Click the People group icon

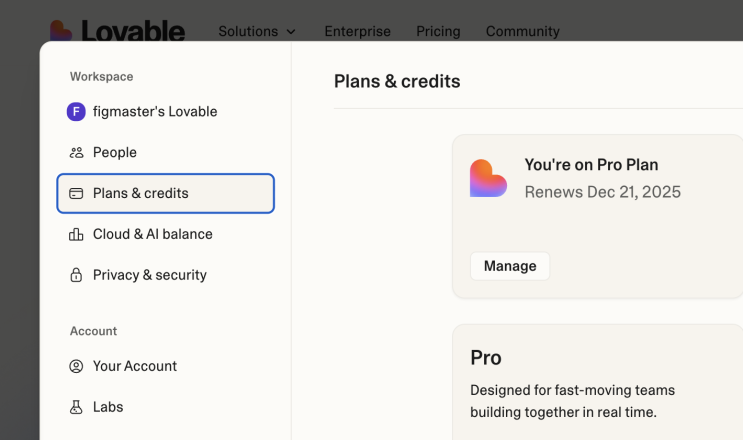pos(76,153)
